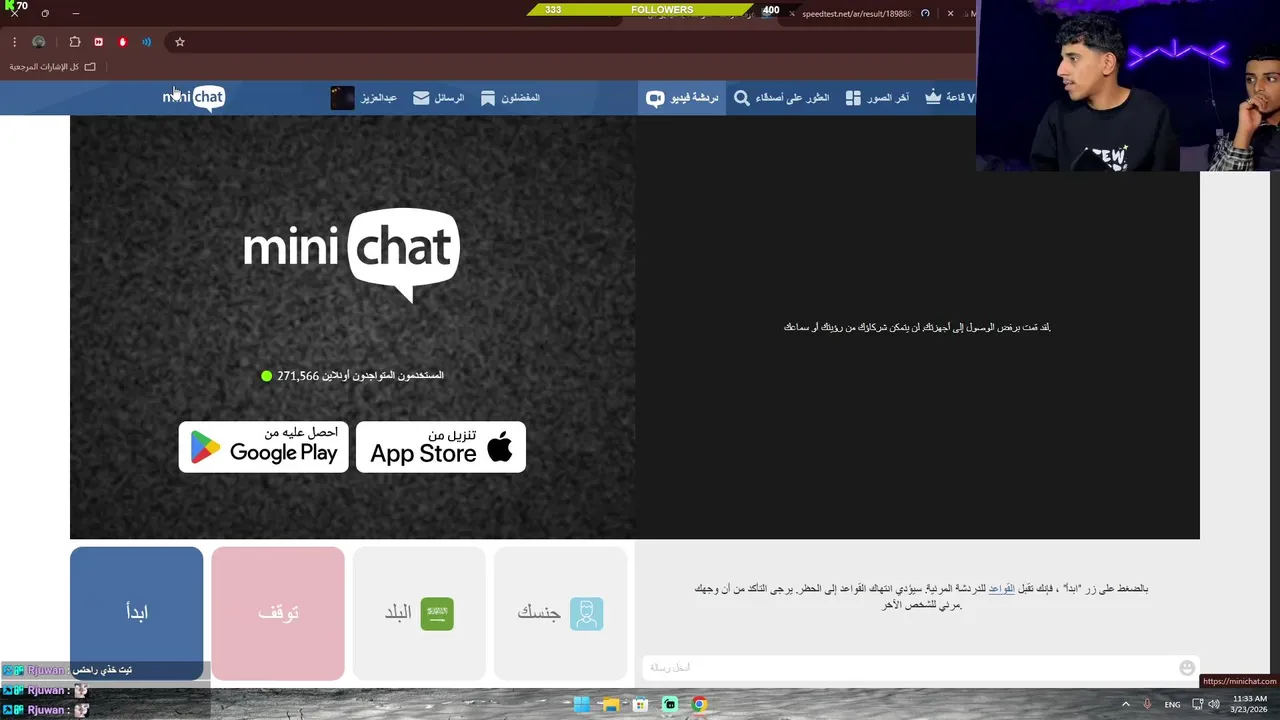This screenshot has width=1280, height=720.
Task: Click the magnifier search icon in header
Action: click(x=741, y=98)
